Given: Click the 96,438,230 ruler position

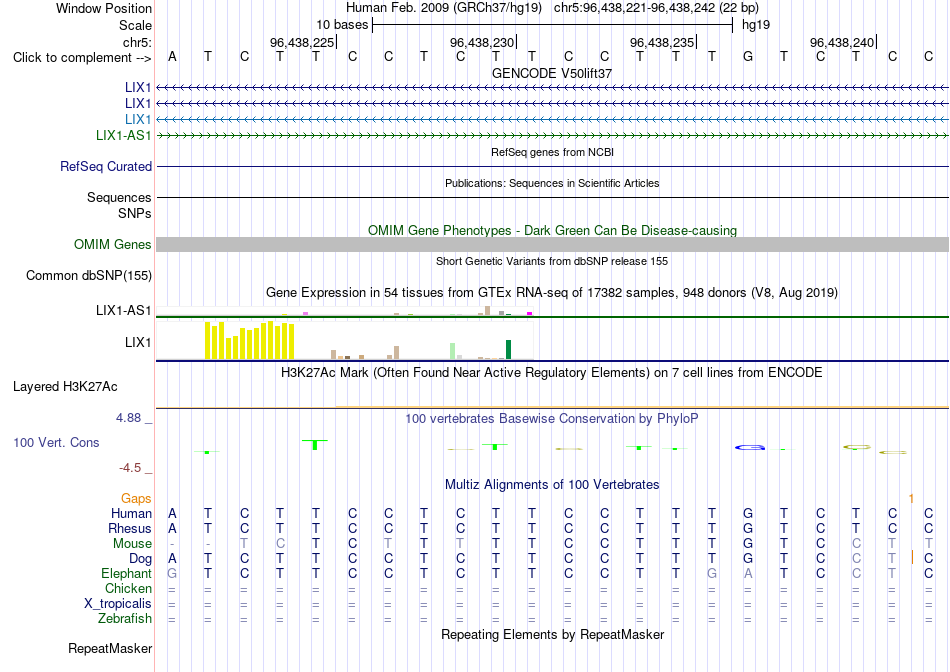Looking at the screenshot, I should (482, 42).
